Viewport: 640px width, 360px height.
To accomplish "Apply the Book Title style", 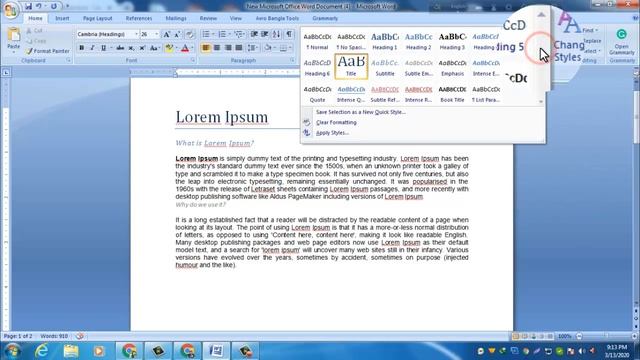I will (452, 94).
